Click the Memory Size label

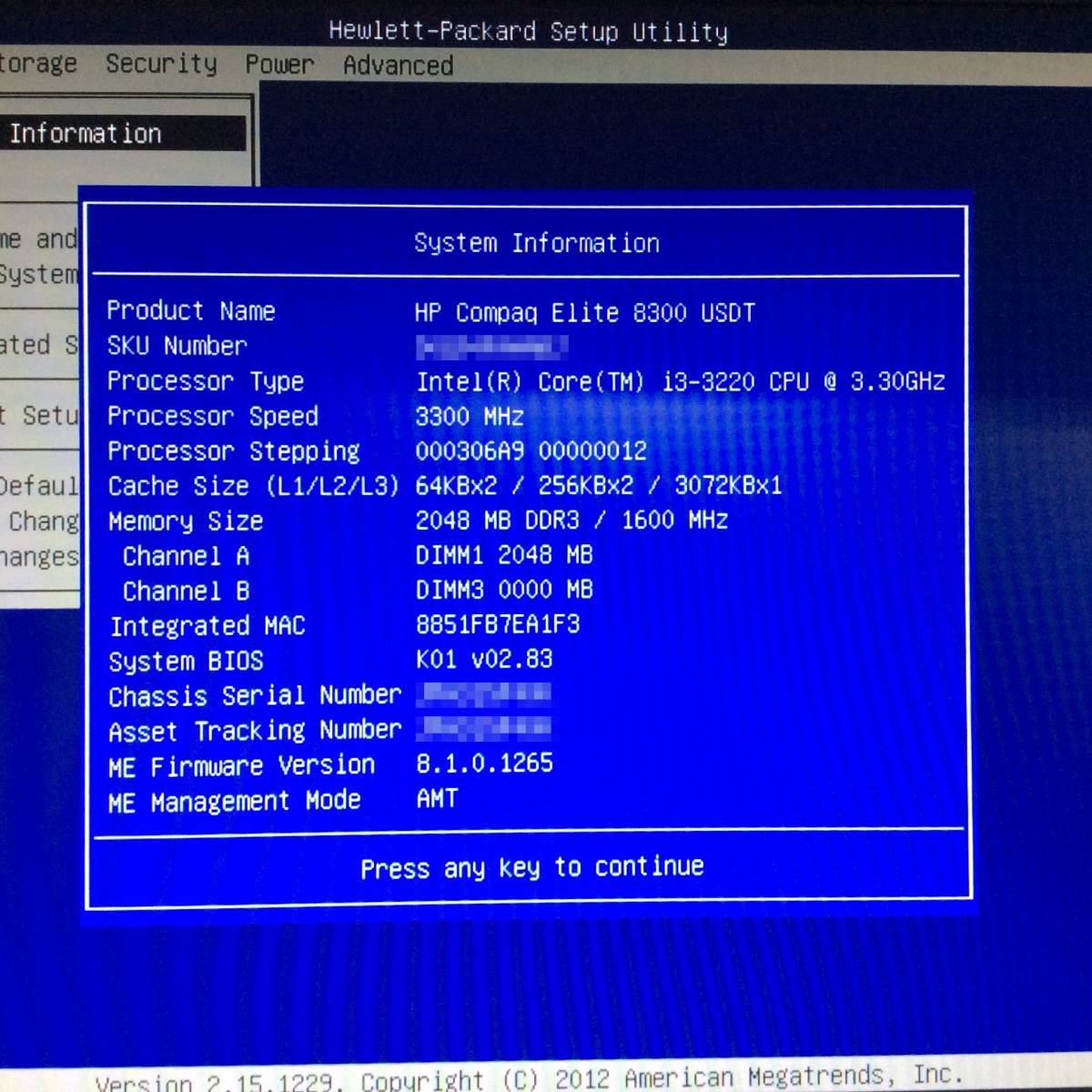point(186,521)
